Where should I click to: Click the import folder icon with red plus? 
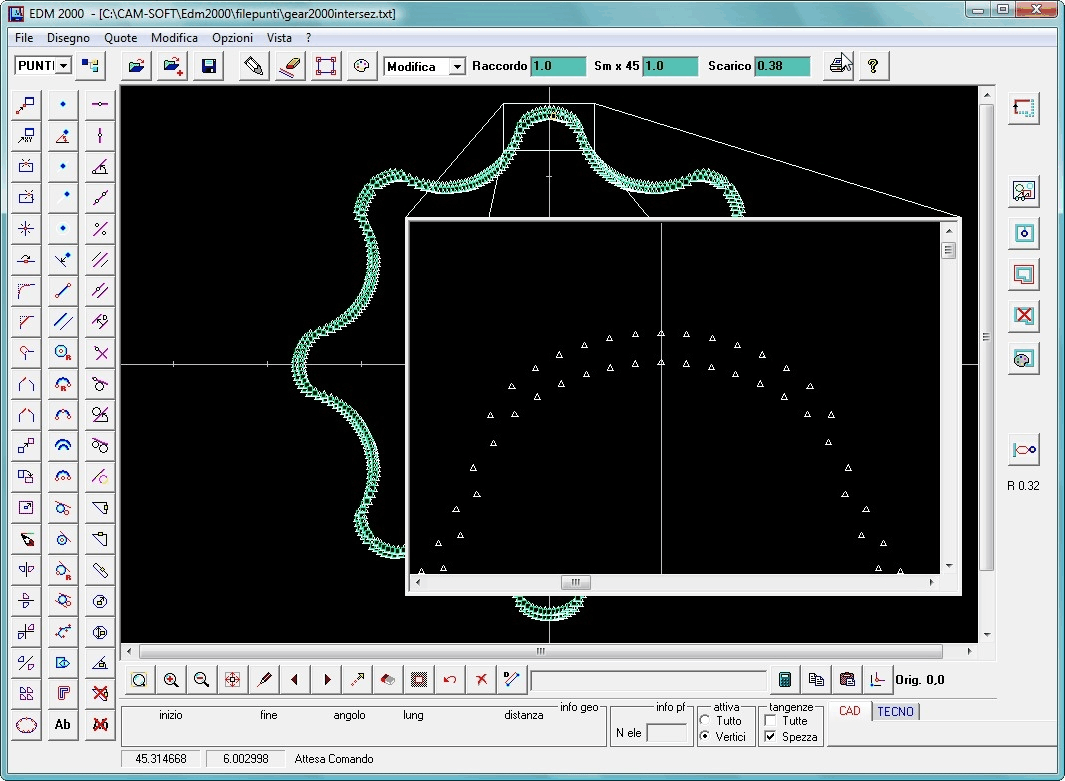[x=173, y=66]
